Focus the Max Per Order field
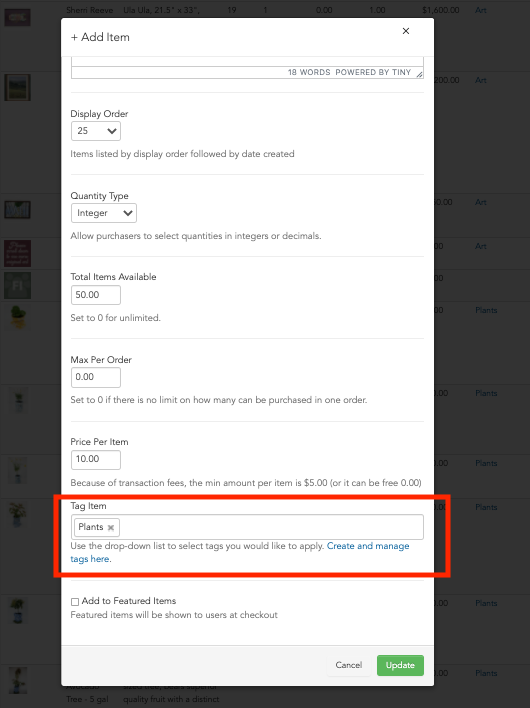Image resolution: width=530 pixels, height=708 pixels. click(96, 377)
